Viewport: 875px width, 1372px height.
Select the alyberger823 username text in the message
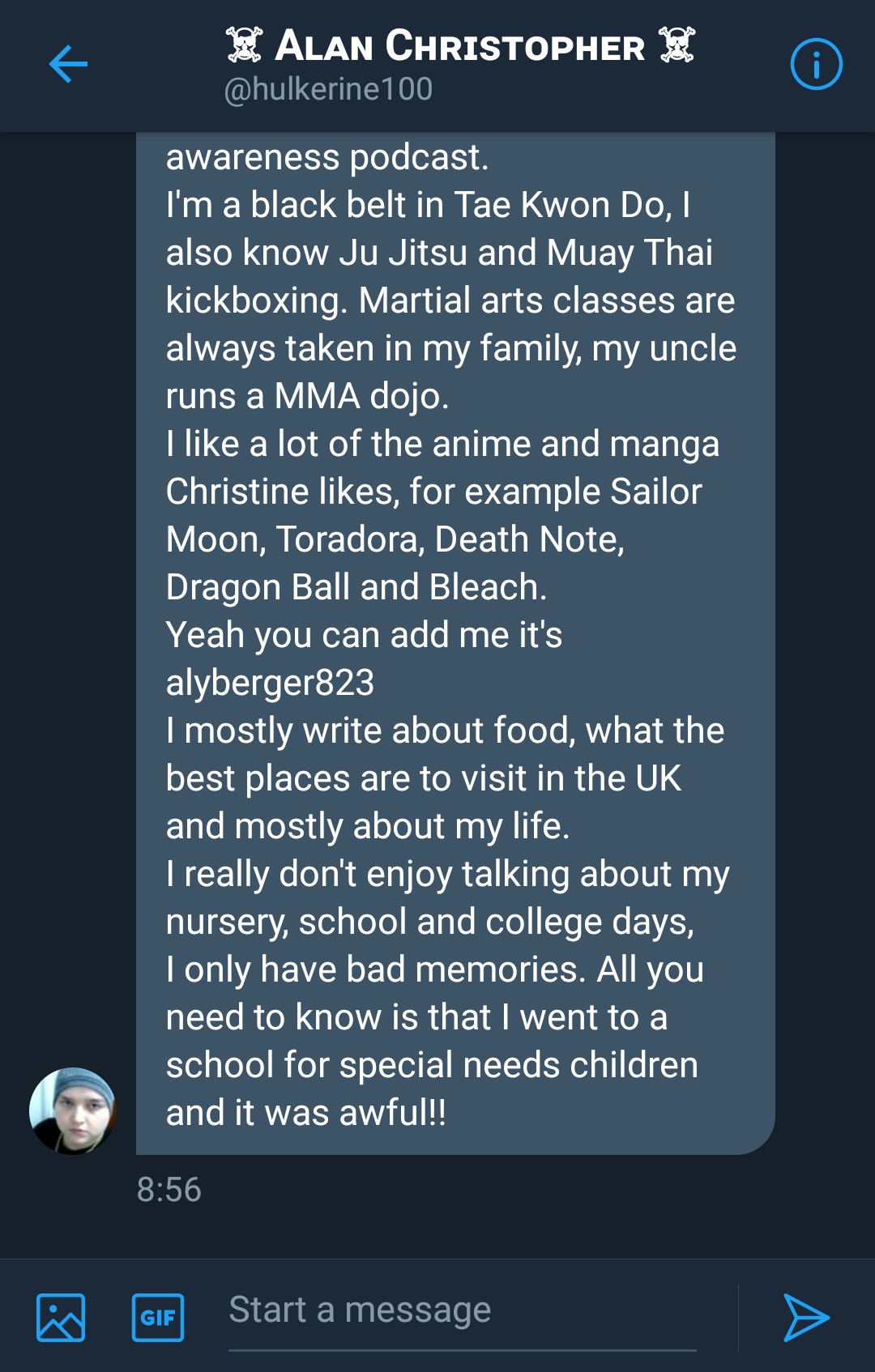click(270, 683)
